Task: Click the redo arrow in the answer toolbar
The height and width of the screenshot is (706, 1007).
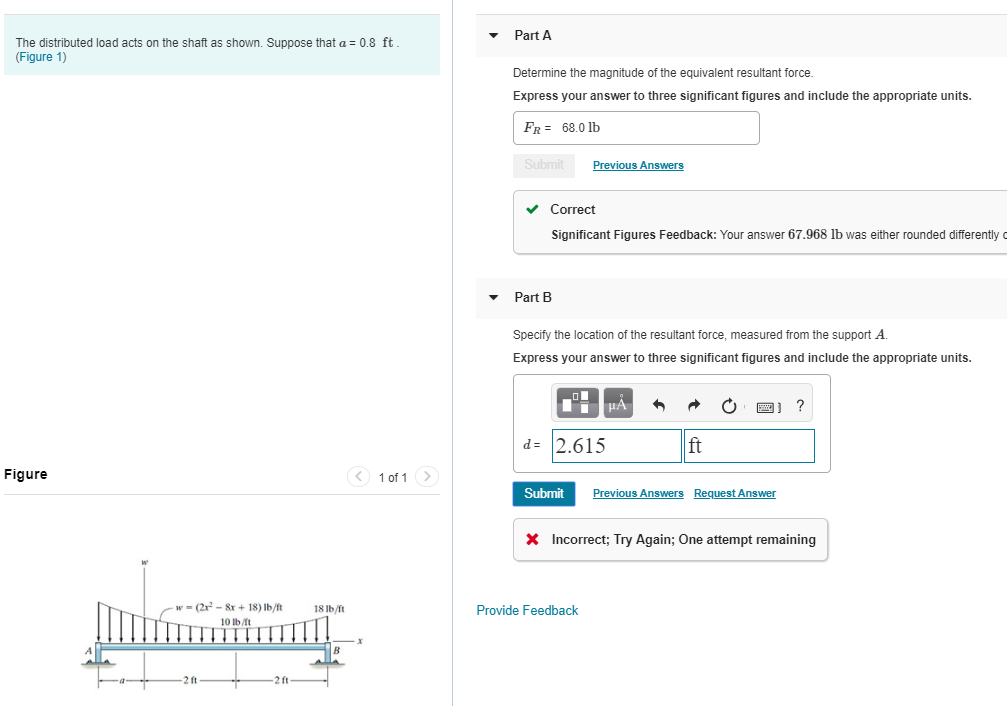Action: click(x=693, y=403)
